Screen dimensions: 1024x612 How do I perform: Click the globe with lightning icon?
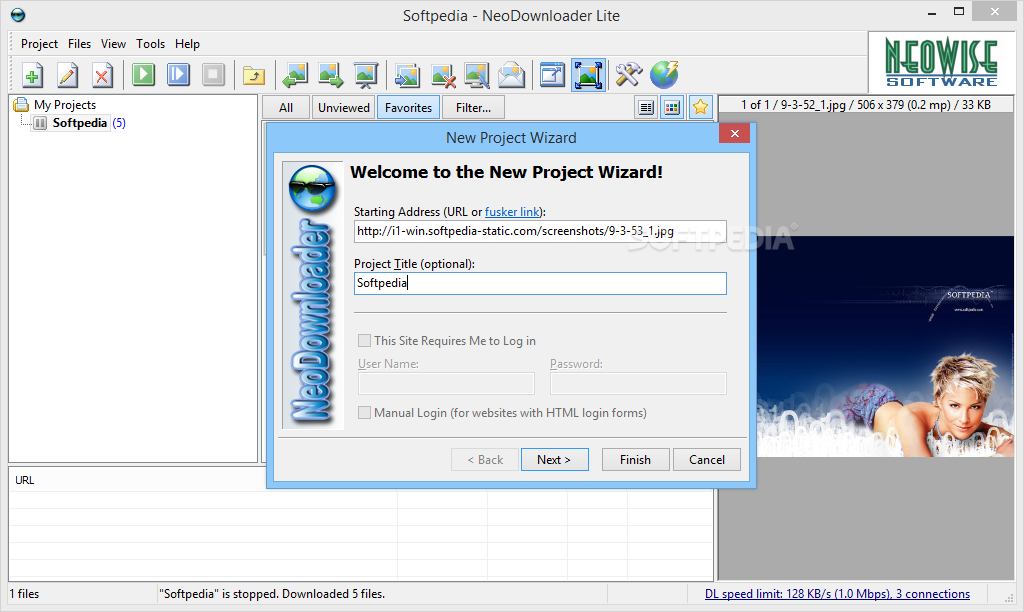(x=664, y=74)
